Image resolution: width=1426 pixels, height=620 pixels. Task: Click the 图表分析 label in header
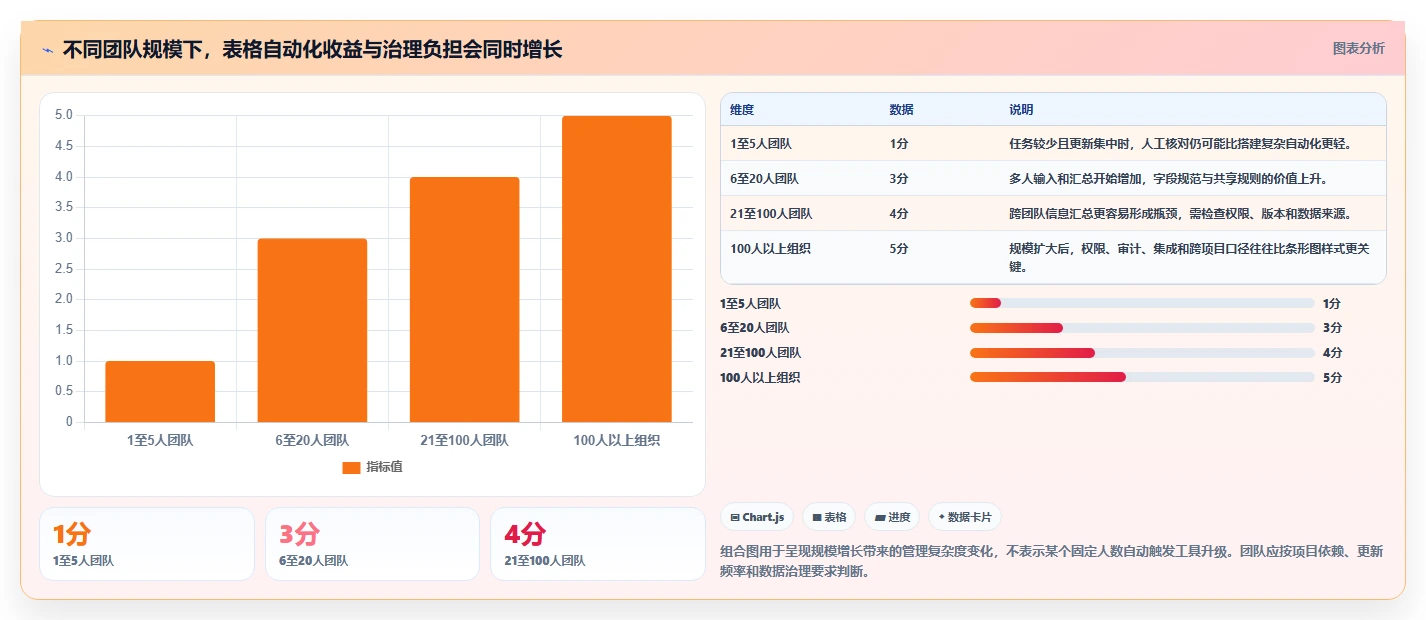point(1358,48)
